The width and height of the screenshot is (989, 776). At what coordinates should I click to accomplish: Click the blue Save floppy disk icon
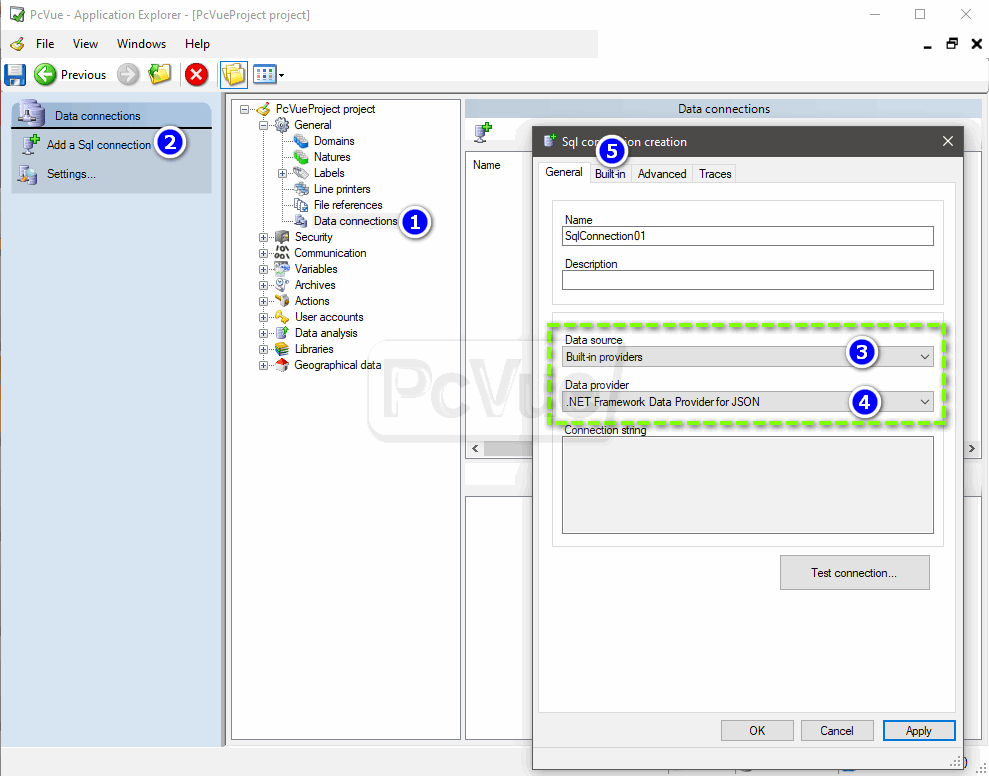click(15, 74)
